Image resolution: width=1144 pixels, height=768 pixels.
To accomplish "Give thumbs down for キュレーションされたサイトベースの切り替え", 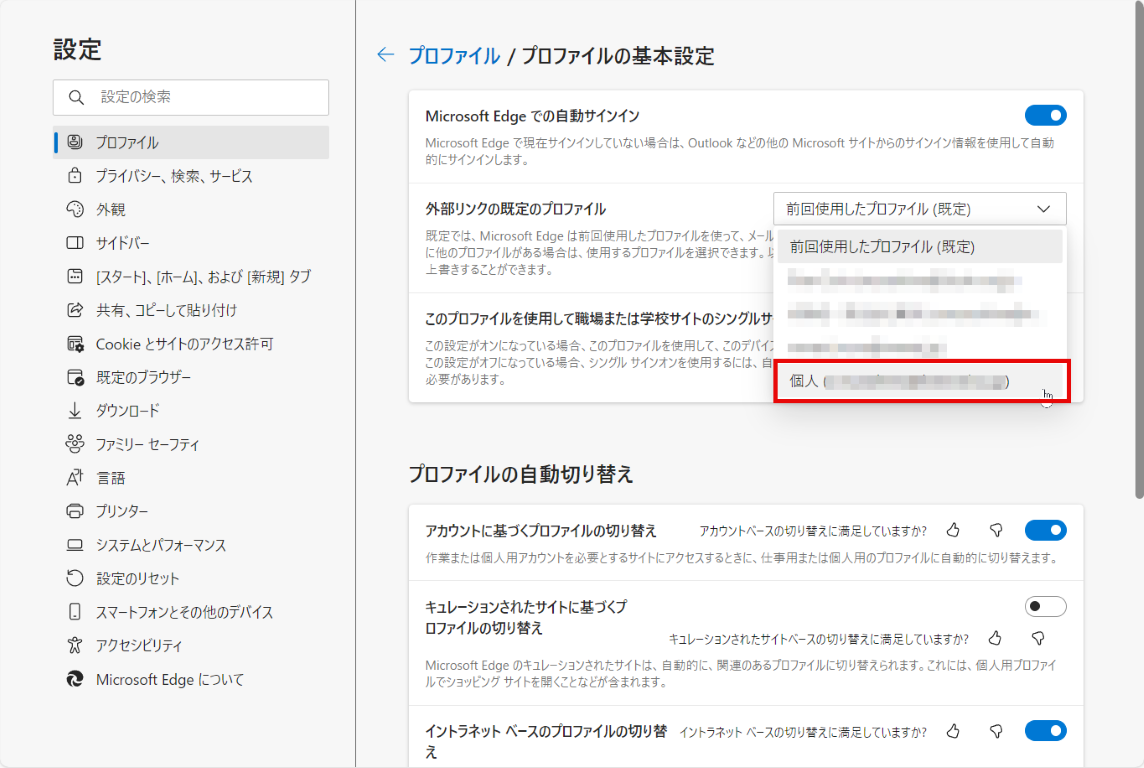I will (x=1038, y=639).
